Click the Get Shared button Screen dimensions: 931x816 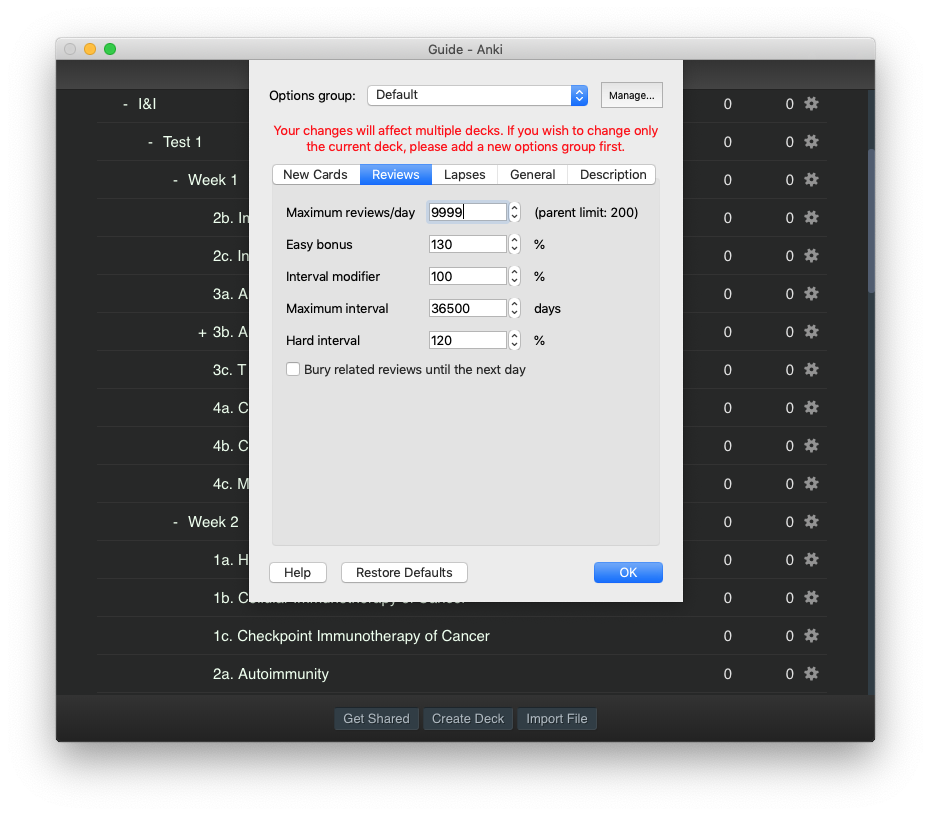[376, 719]
